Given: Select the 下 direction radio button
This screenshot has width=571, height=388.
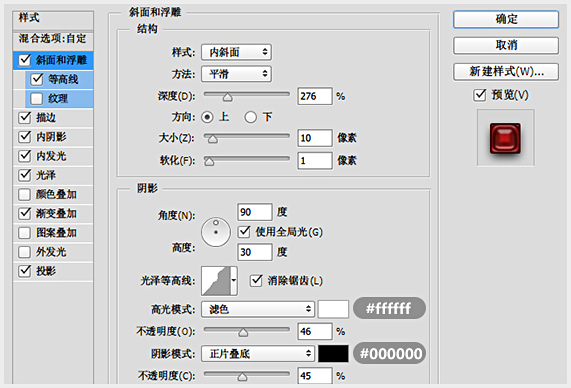Looking at the screenshot, I should pos(250,117).
